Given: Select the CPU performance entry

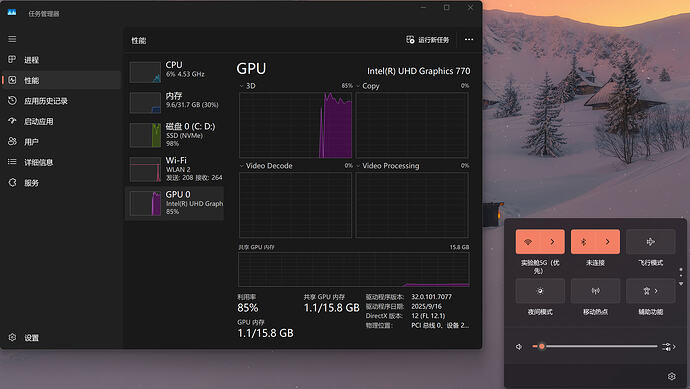Looking at the screenshot, I should 175,71.
